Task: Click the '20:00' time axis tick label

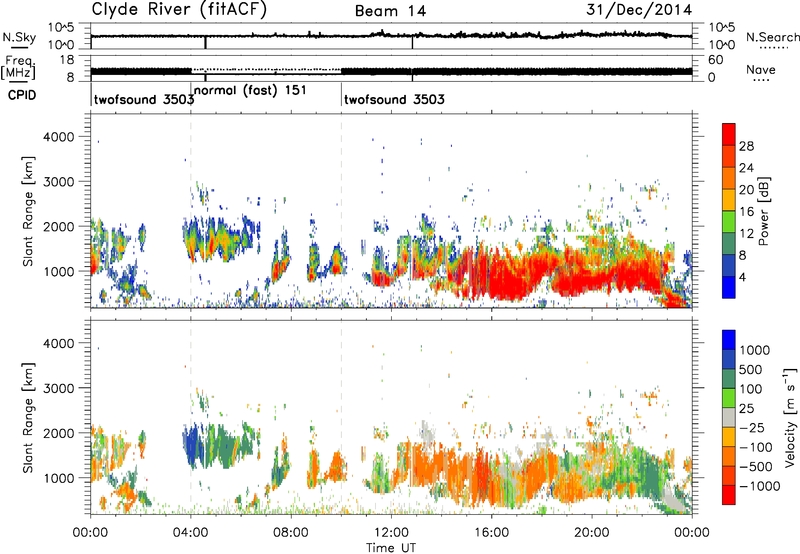Action: [592, 533]
